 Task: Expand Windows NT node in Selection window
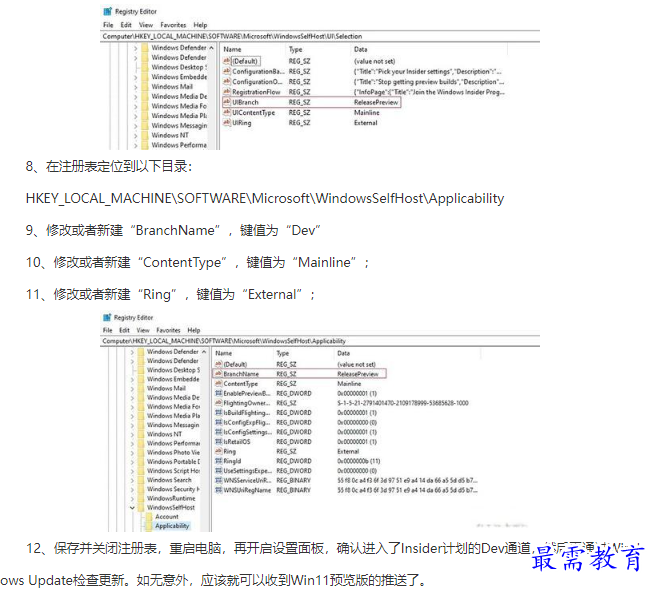click(x=136, y=136)
